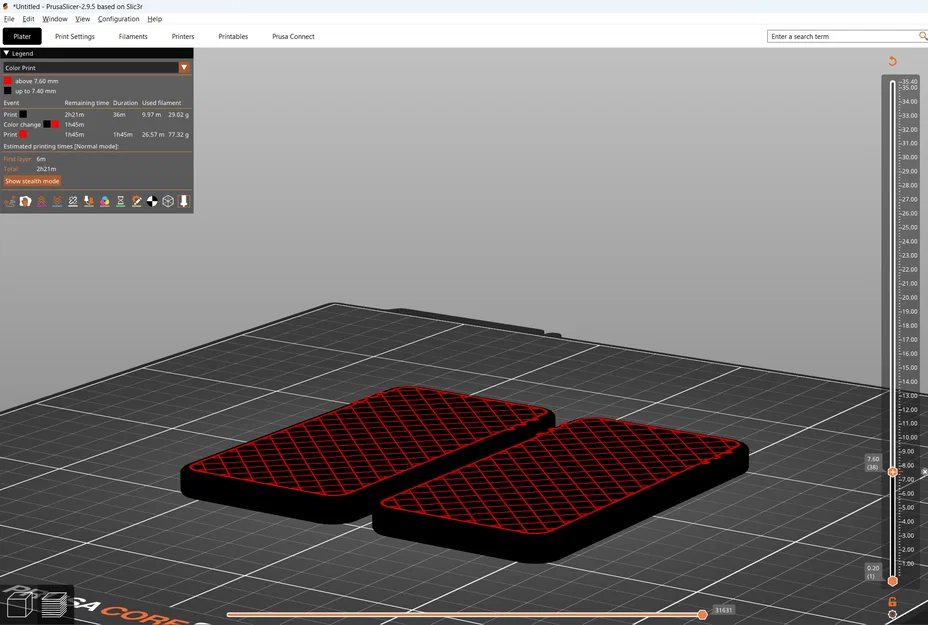
Task: Toggle Print pauses hourglass icon
Action: (120, 202)
